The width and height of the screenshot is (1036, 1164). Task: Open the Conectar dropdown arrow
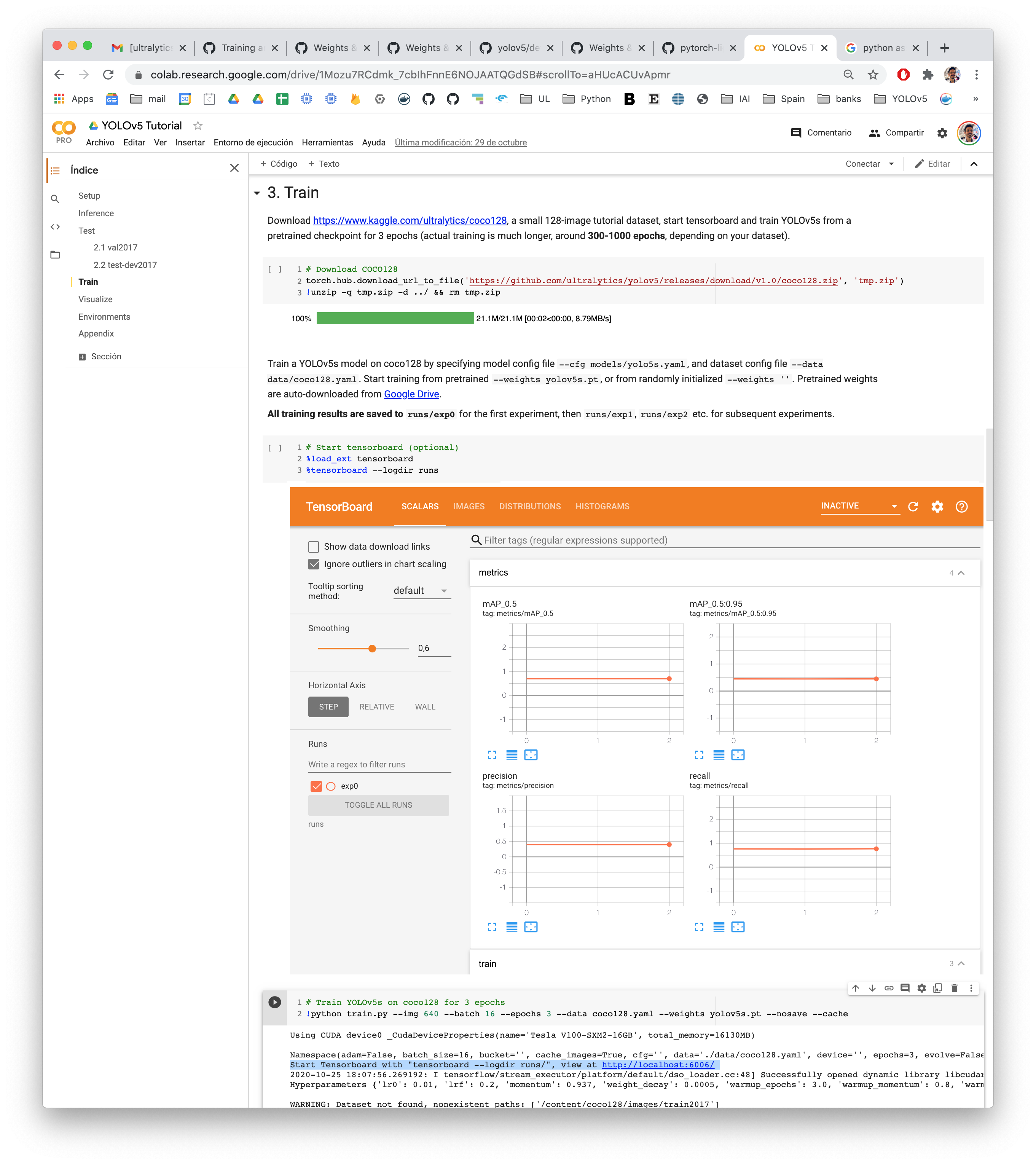(891, 164)
